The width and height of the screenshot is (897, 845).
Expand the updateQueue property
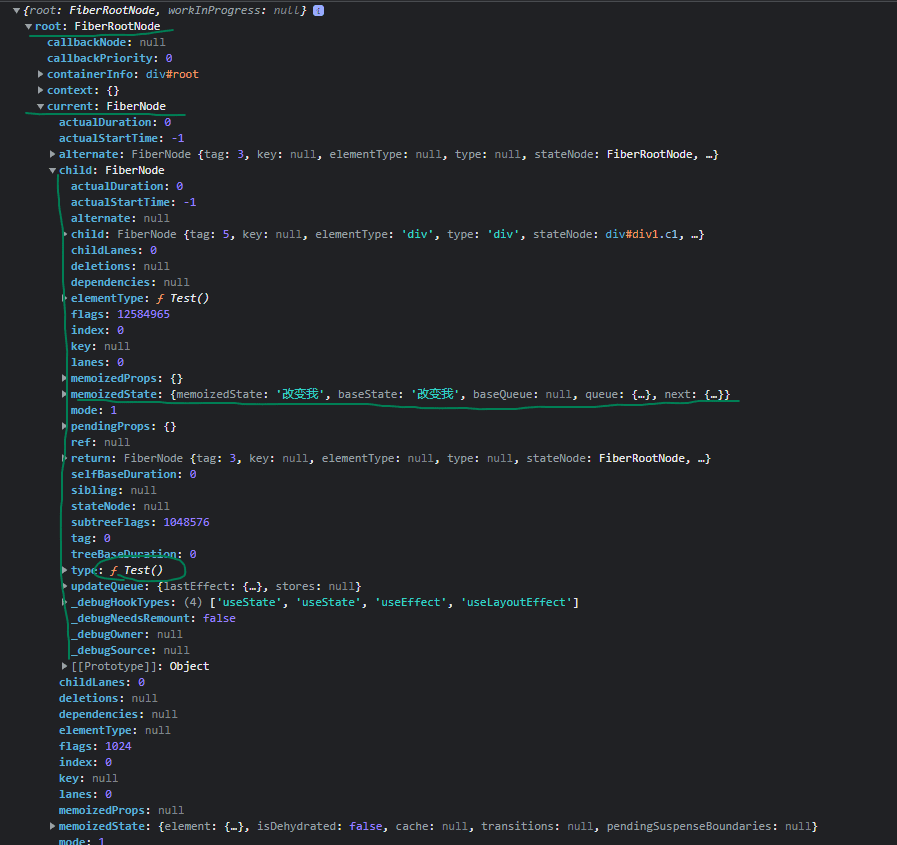(x=63, y=585)
